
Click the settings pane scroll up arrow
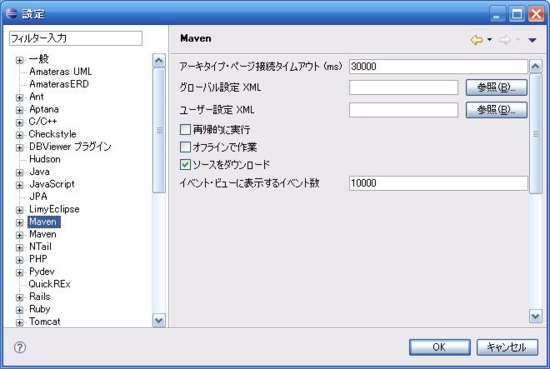point(536,66)
